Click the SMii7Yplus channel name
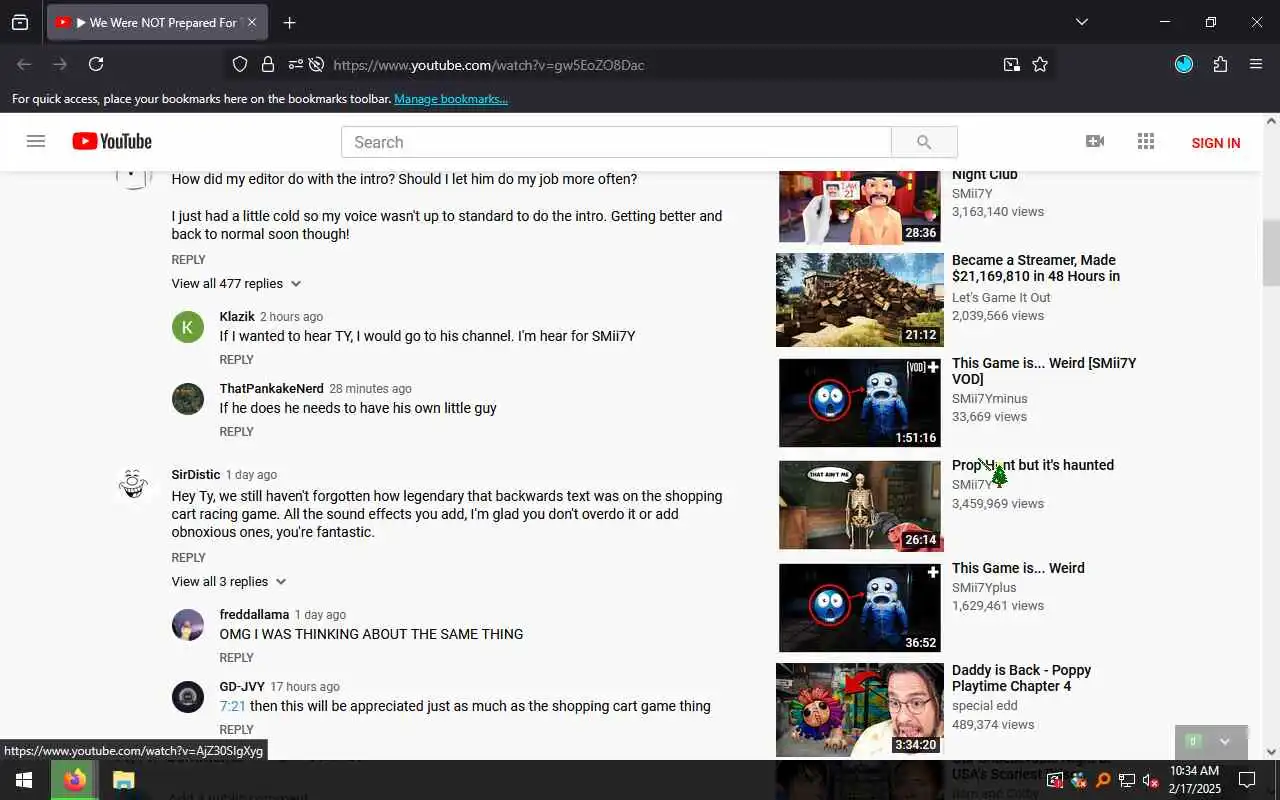This screenshot has width=1280, height=800. (x=984, y=588)
